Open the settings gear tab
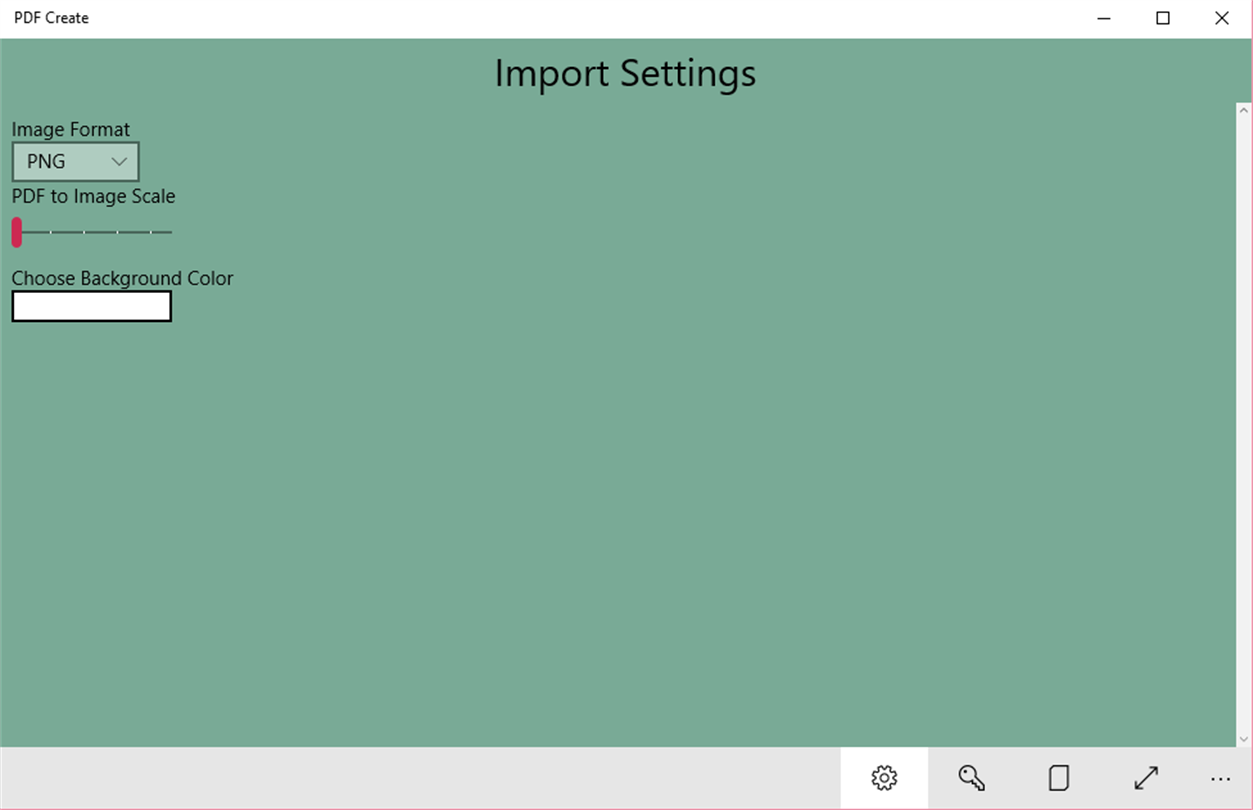1253x810 pixels. coord(884,778)
